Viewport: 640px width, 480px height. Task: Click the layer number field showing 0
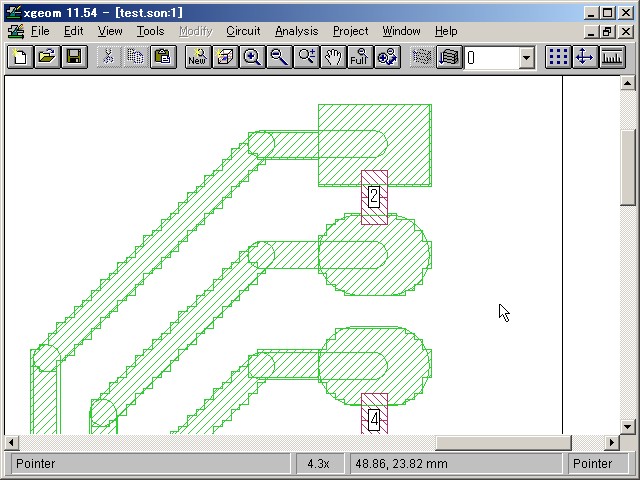[492, 58]
